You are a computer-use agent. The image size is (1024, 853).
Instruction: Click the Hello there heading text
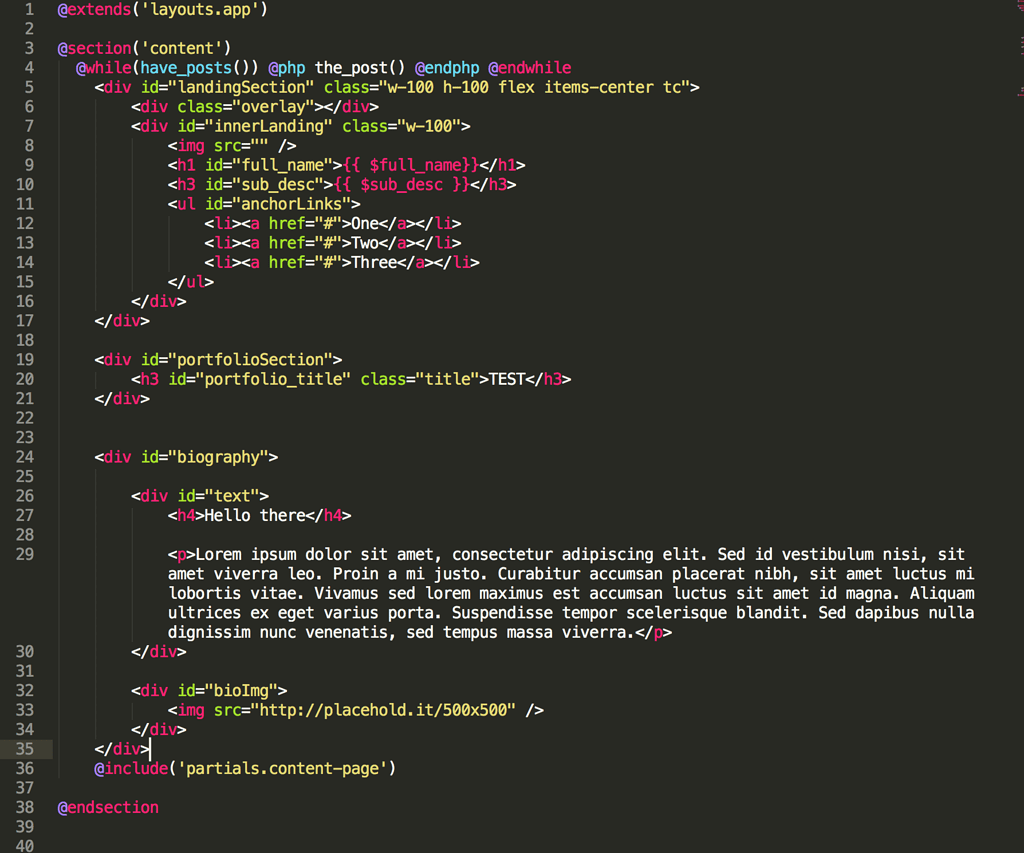pos(255,516)
